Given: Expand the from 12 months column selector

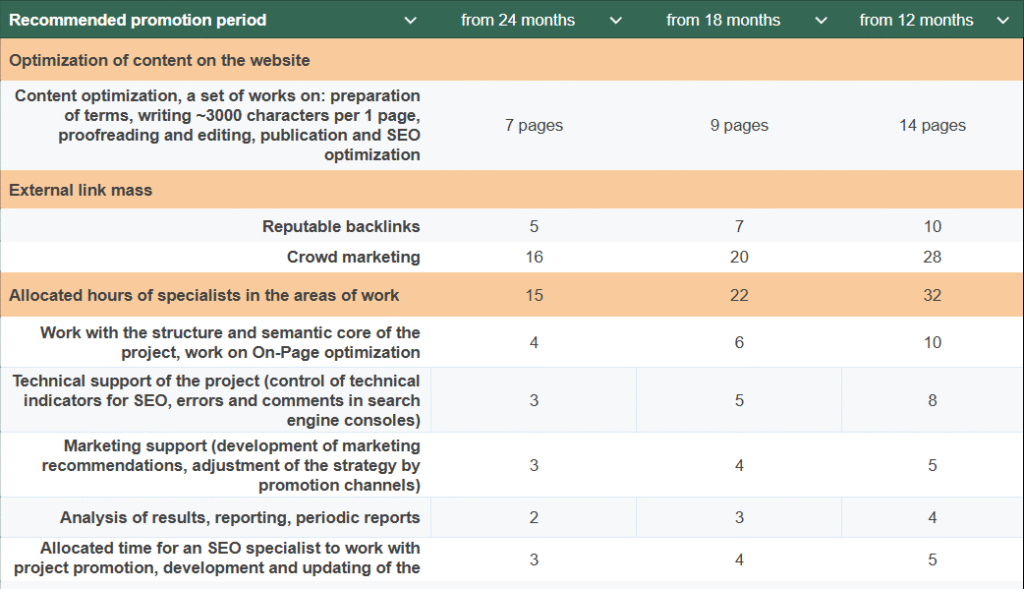Looking at the screenshot, I should tap(1004, 19).
